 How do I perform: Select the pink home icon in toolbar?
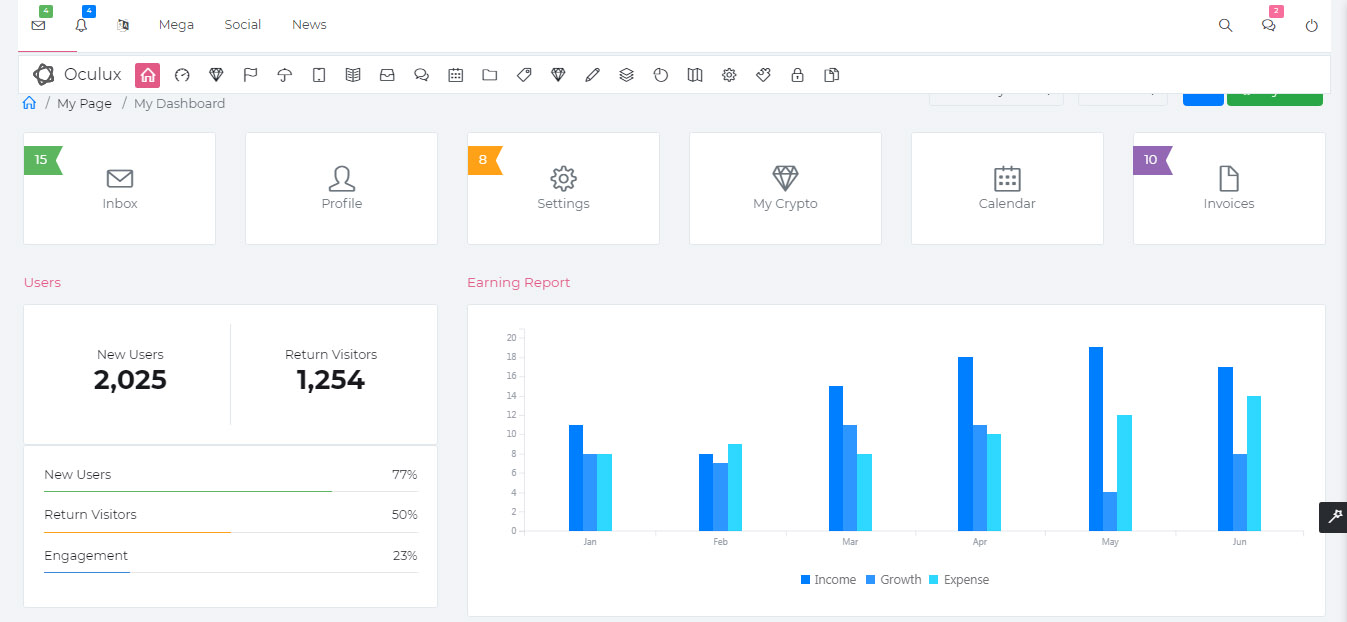coord(147,74)
